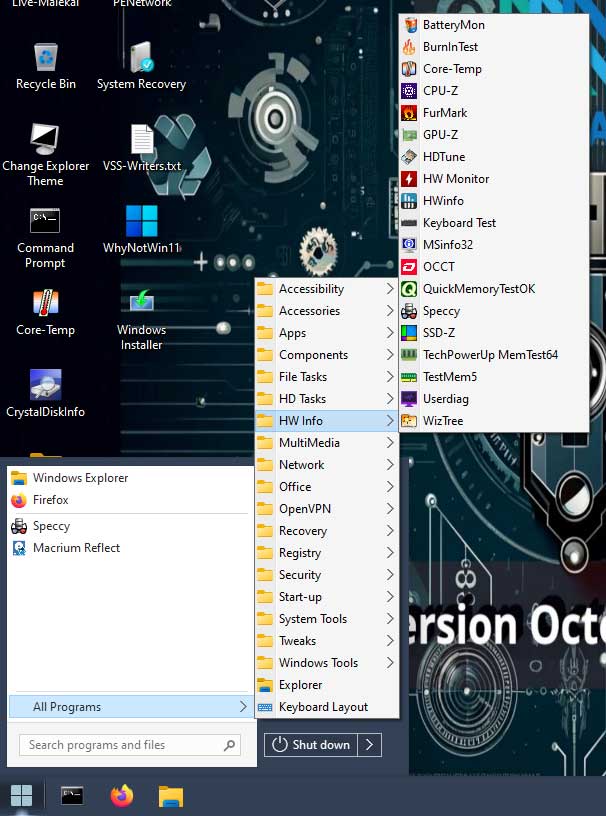Expand the Network folder
The image size is (606, 816).
(327, 465)
